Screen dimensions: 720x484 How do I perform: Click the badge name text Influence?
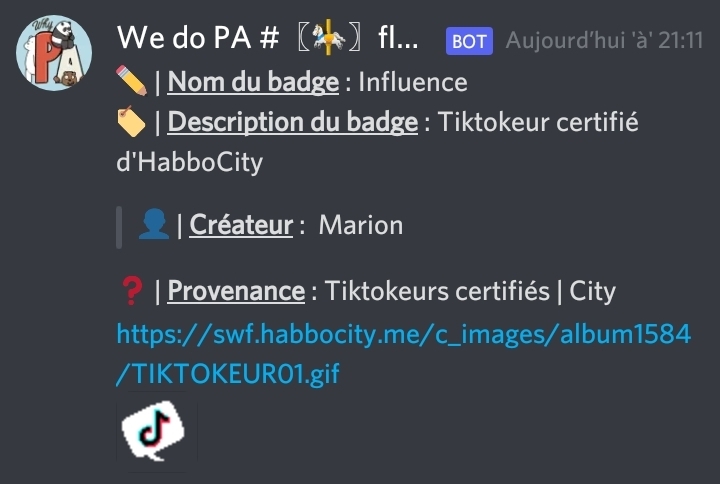(x=413, y=83)
